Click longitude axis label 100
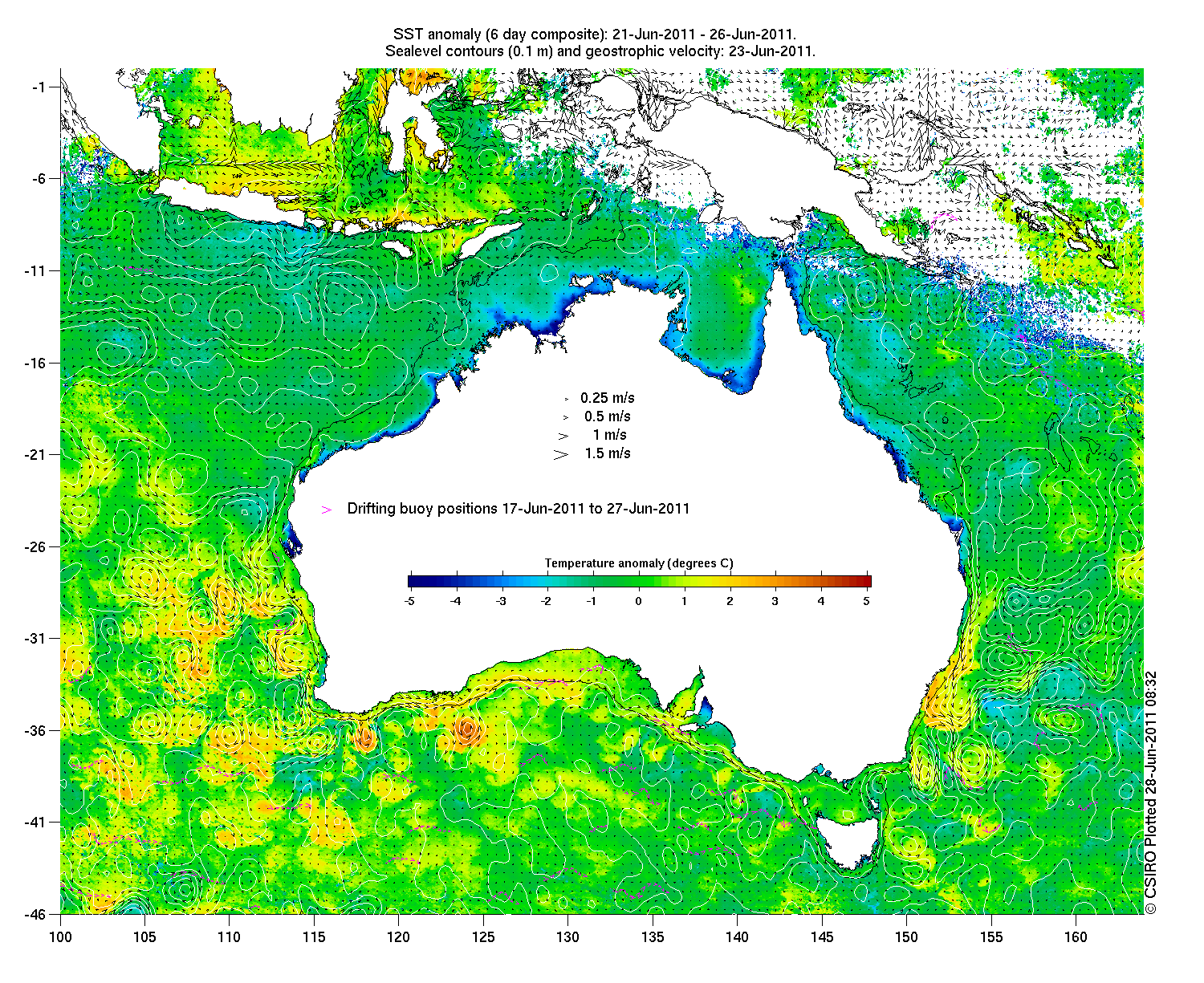Screen dimensions: 1204x983 60,937
